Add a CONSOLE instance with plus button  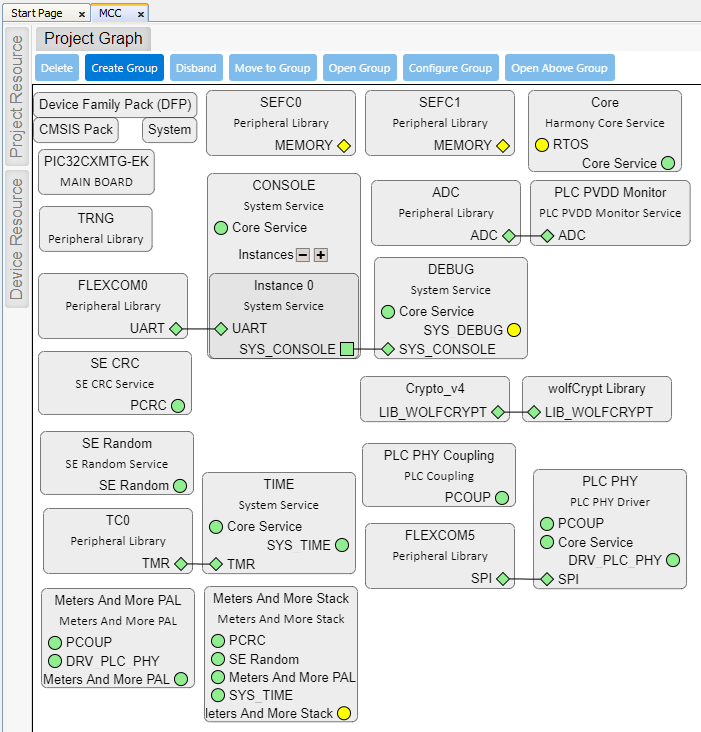tap(321, 255)
